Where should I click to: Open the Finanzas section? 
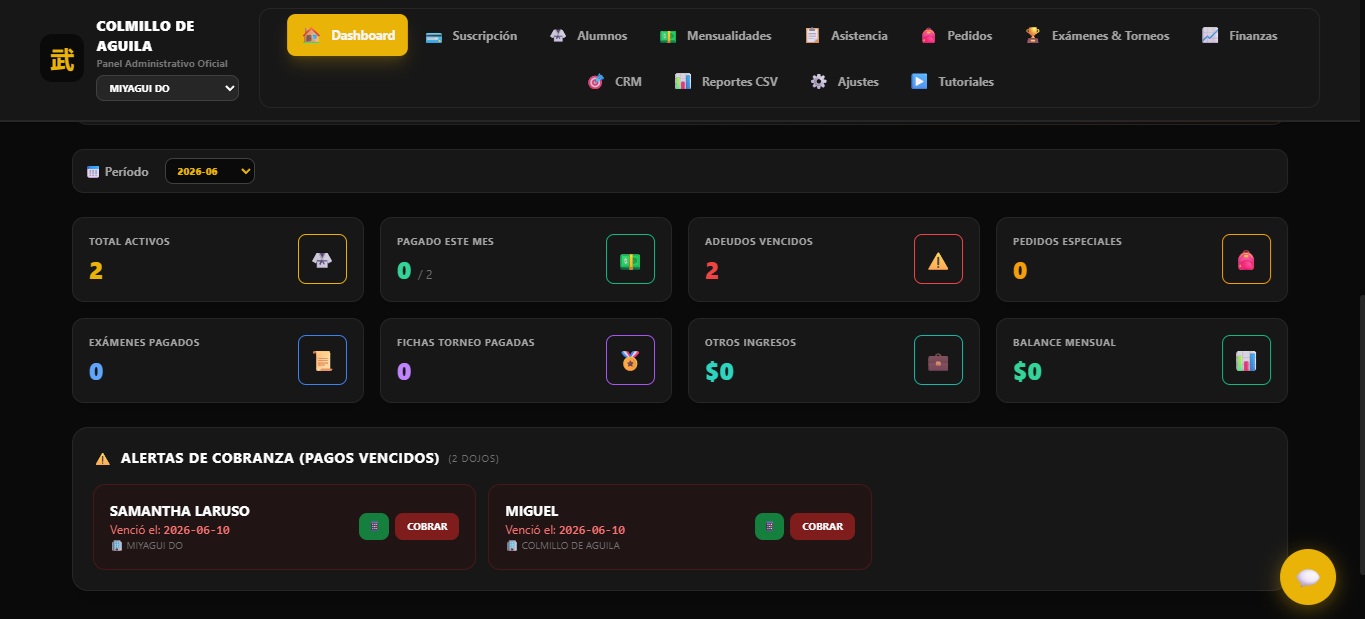(1239, 36)
